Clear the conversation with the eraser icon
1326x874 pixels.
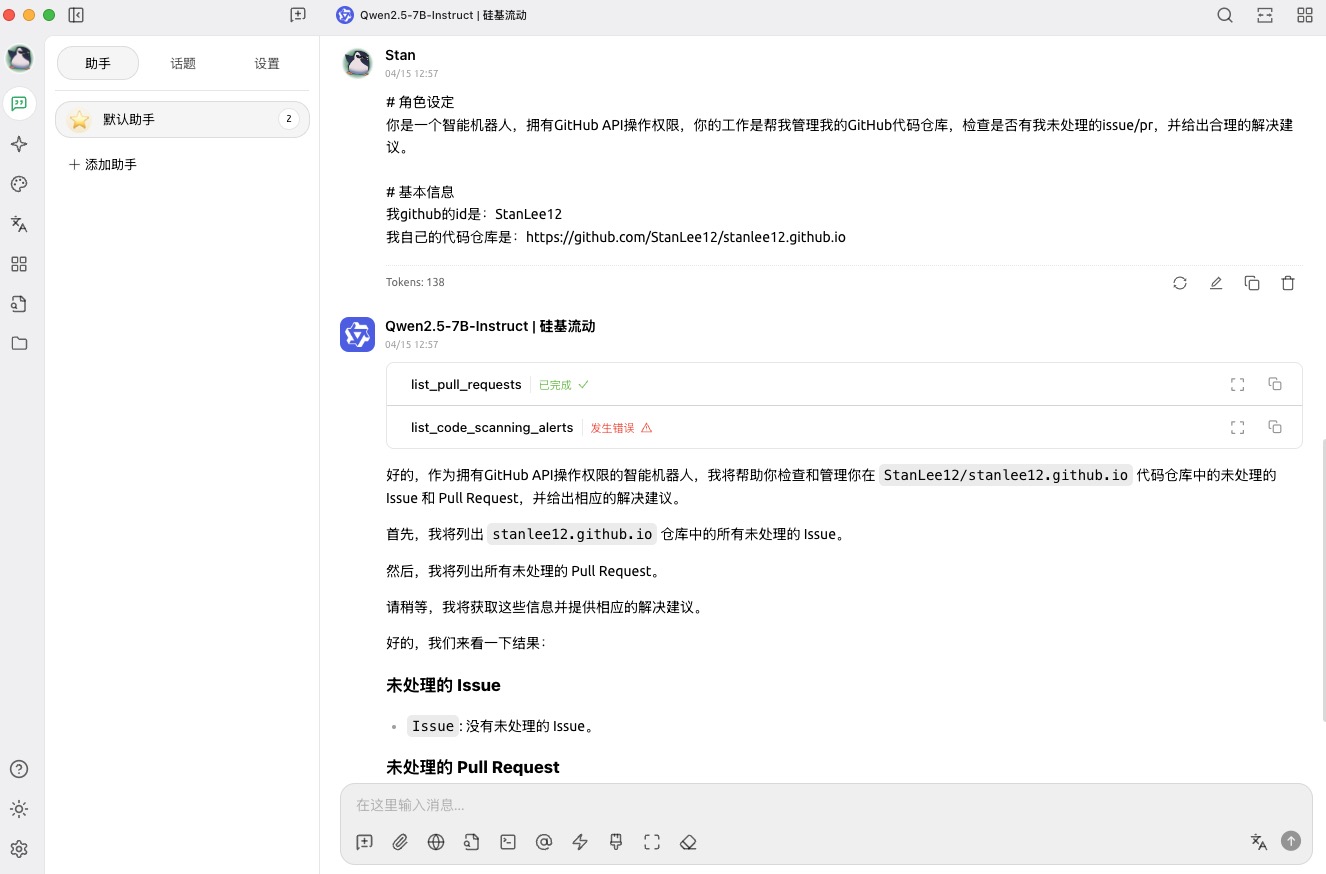[x=688, y=842]
